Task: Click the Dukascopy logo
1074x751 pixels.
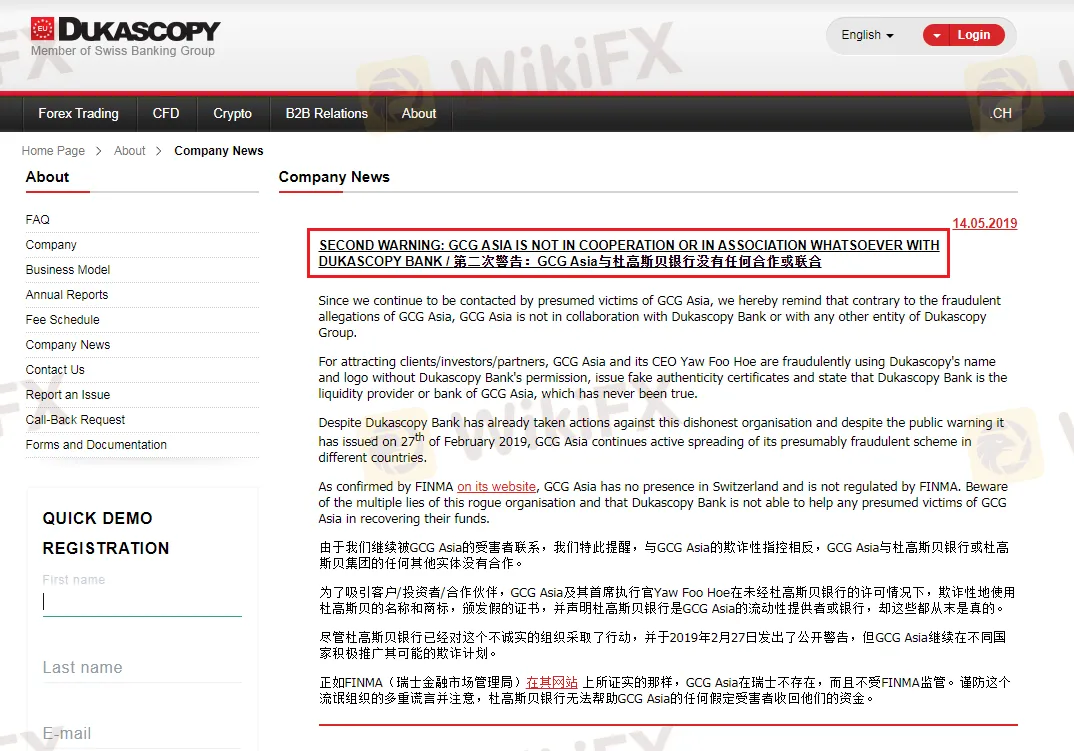Action: (125, 29)
